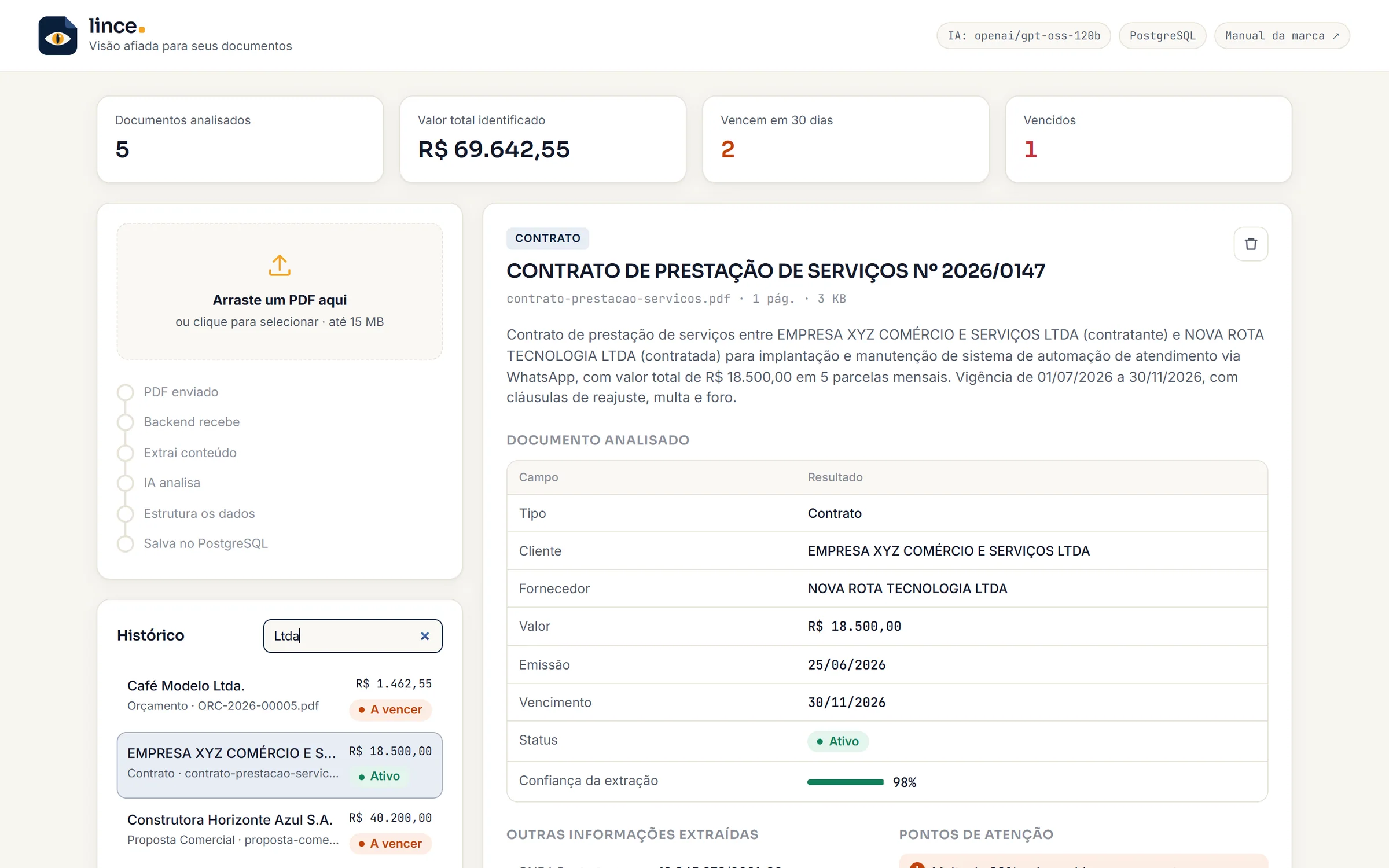
Task: Click the 'IA analisa' step circle
Action: click(x=125, y=483)
